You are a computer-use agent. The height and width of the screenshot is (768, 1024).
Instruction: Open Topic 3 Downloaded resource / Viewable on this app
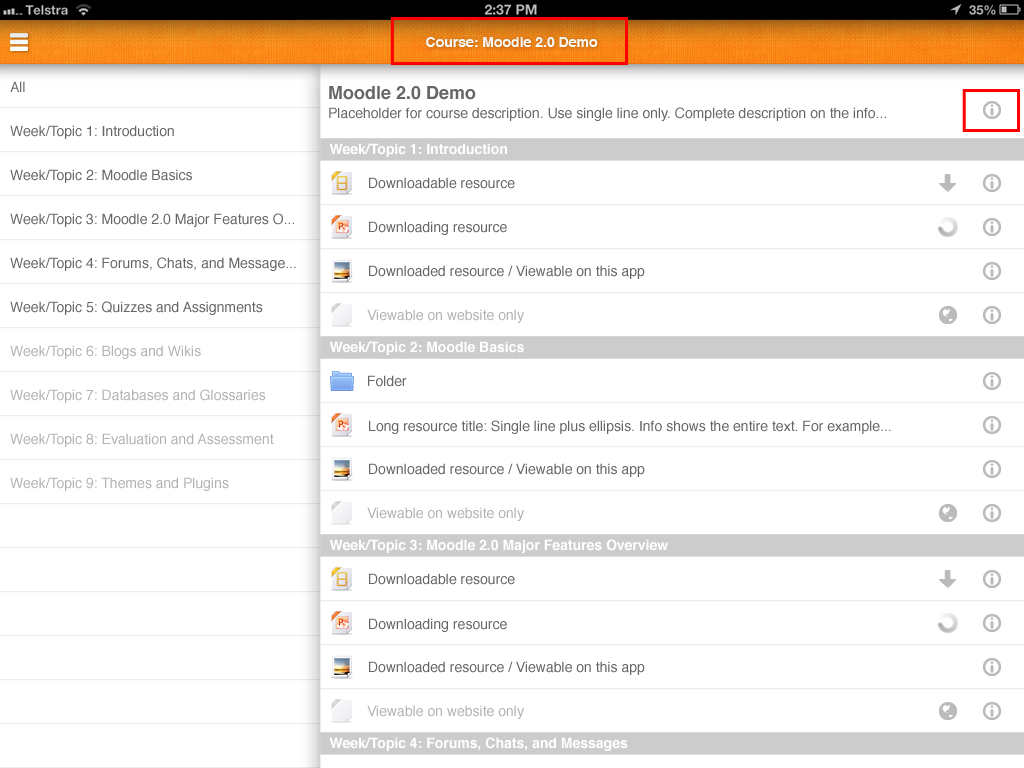(505, 667)
